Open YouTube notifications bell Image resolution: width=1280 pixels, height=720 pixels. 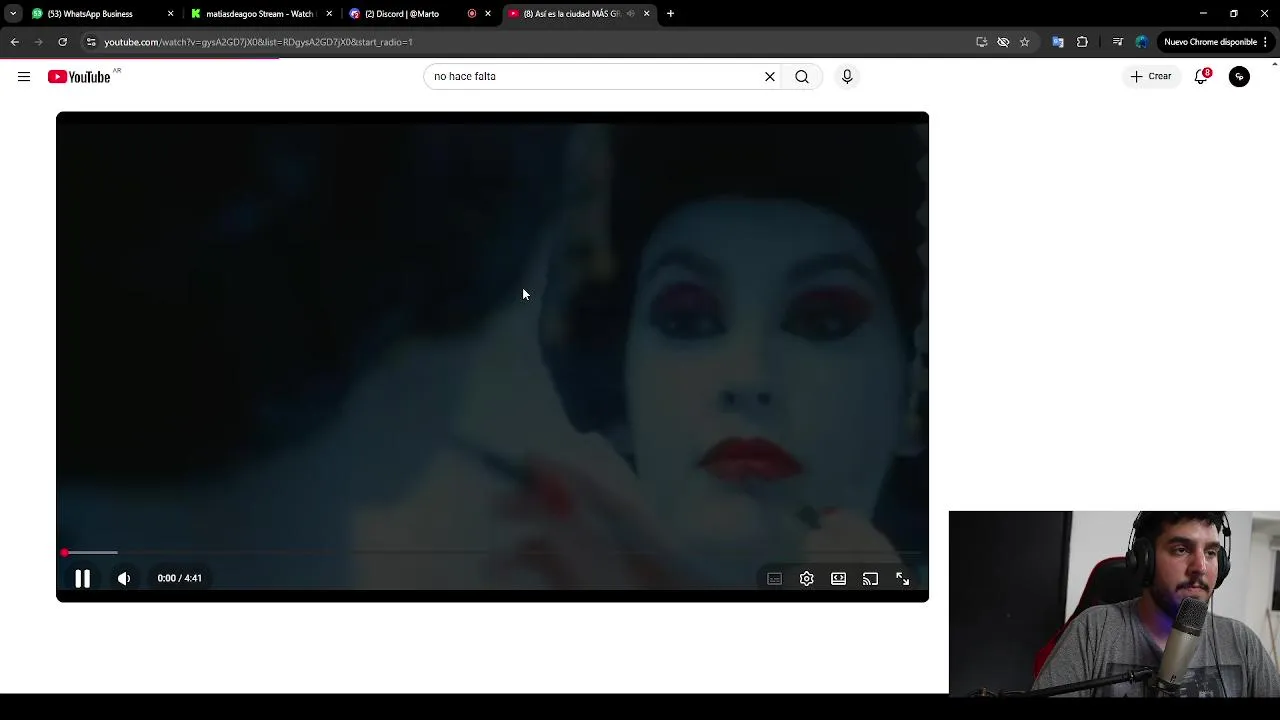pyautogui.click(x=1201, y=76)
